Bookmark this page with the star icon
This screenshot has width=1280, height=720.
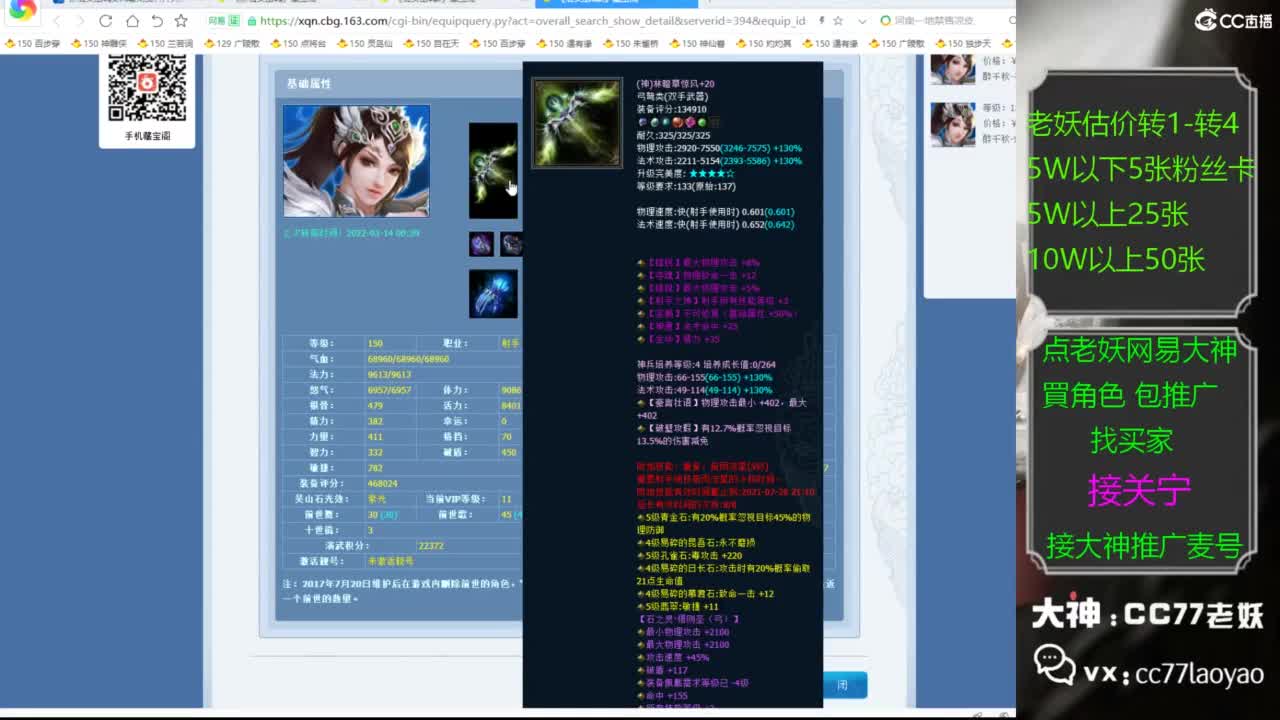tap(181, 21)
